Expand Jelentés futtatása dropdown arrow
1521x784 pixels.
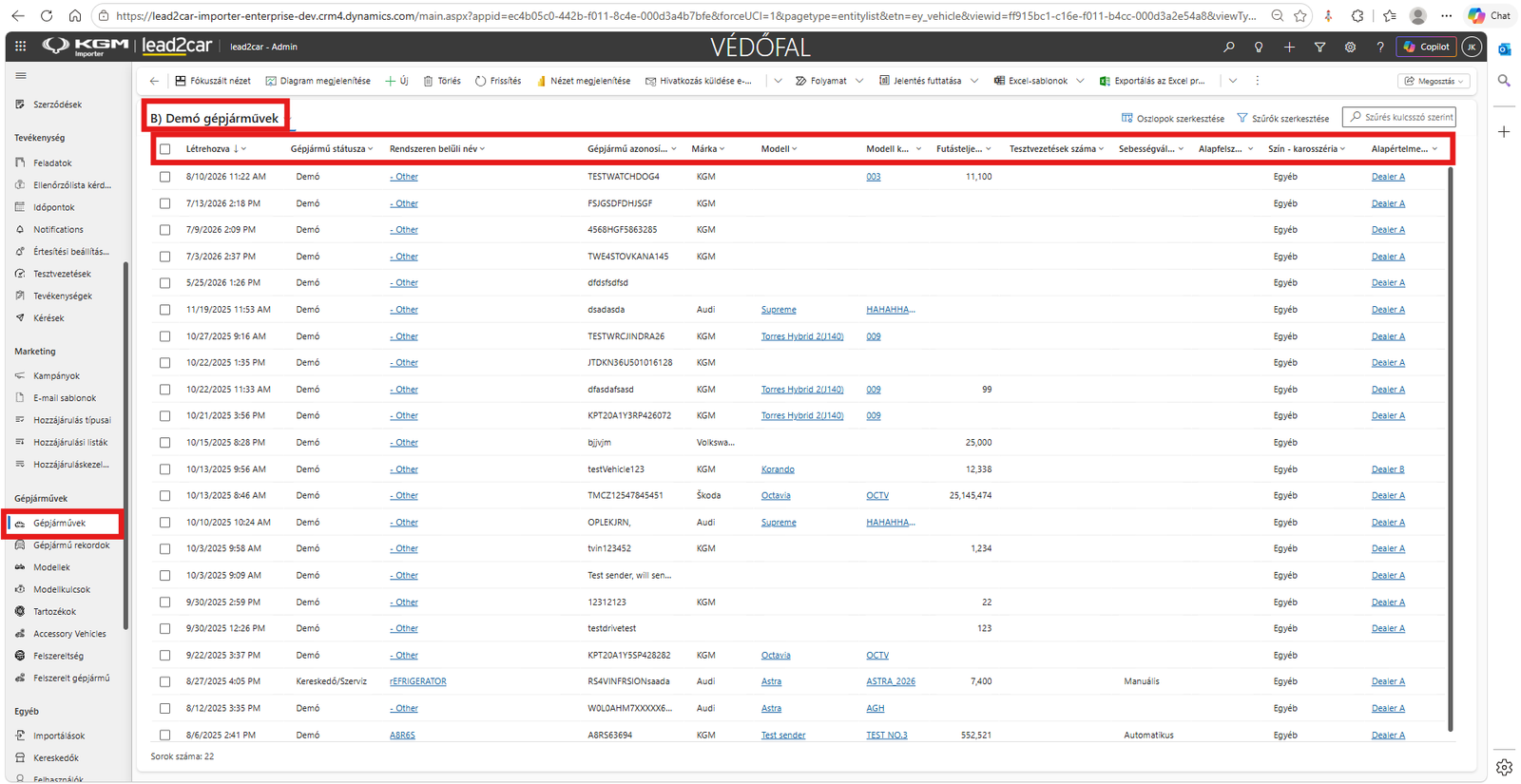974,81
